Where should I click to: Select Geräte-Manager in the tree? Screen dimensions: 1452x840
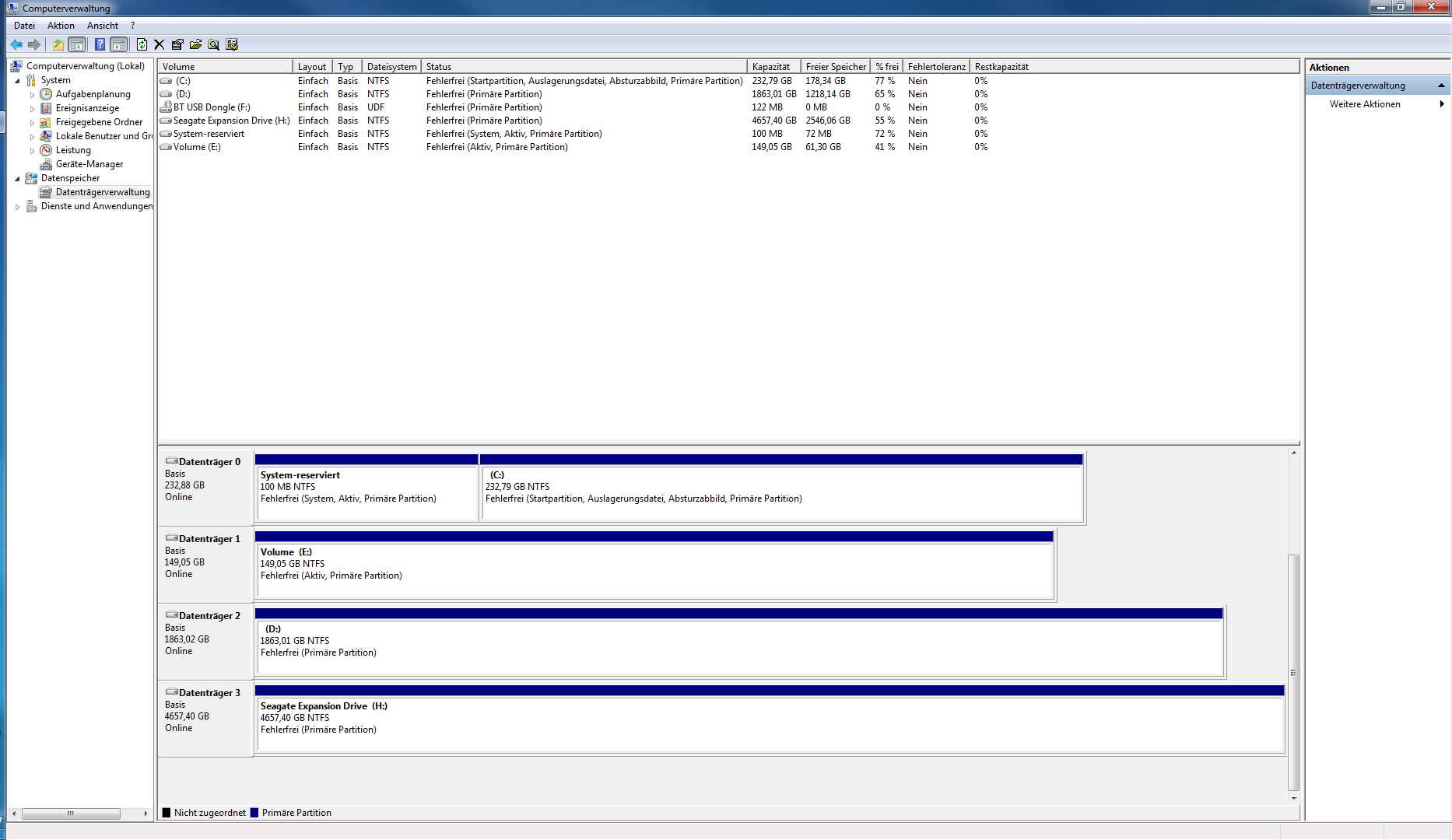89,164
